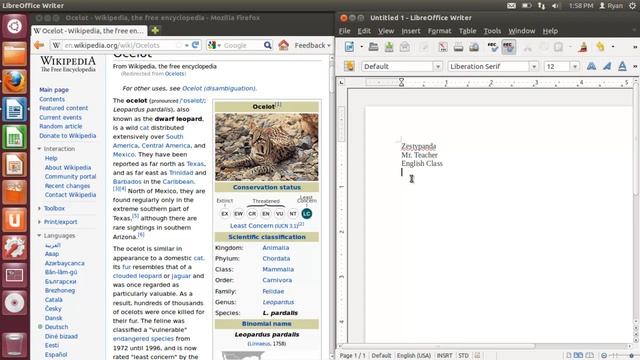The height and width of the screenshot is (360, 640).
Task: Open the Table menu in Writer
Action: 467,31
